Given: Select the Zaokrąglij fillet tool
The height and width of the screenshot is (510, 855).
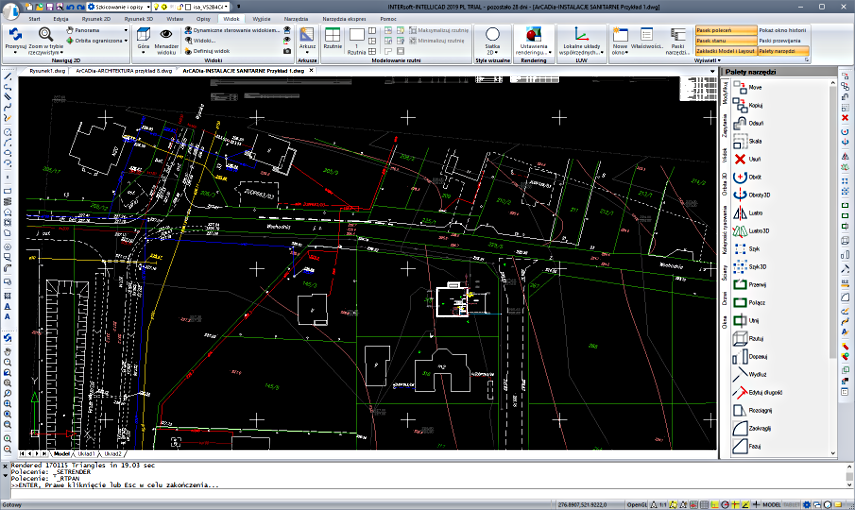Looking at the screenshot, I should pos(752,429).
